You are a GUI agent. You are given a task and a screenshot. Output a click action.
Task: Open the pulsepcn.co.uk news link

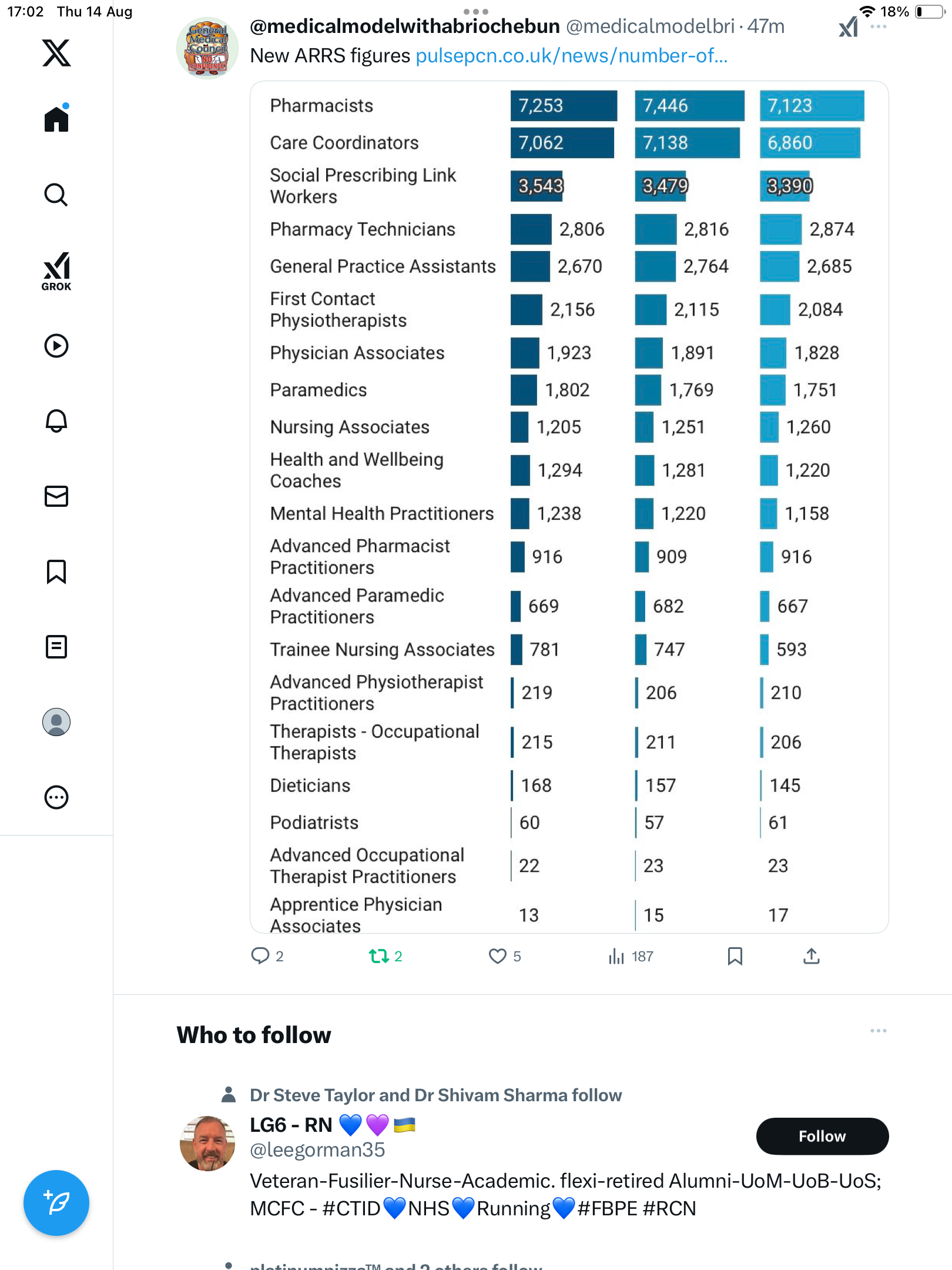pyautogui.click(x=571, y=56)
